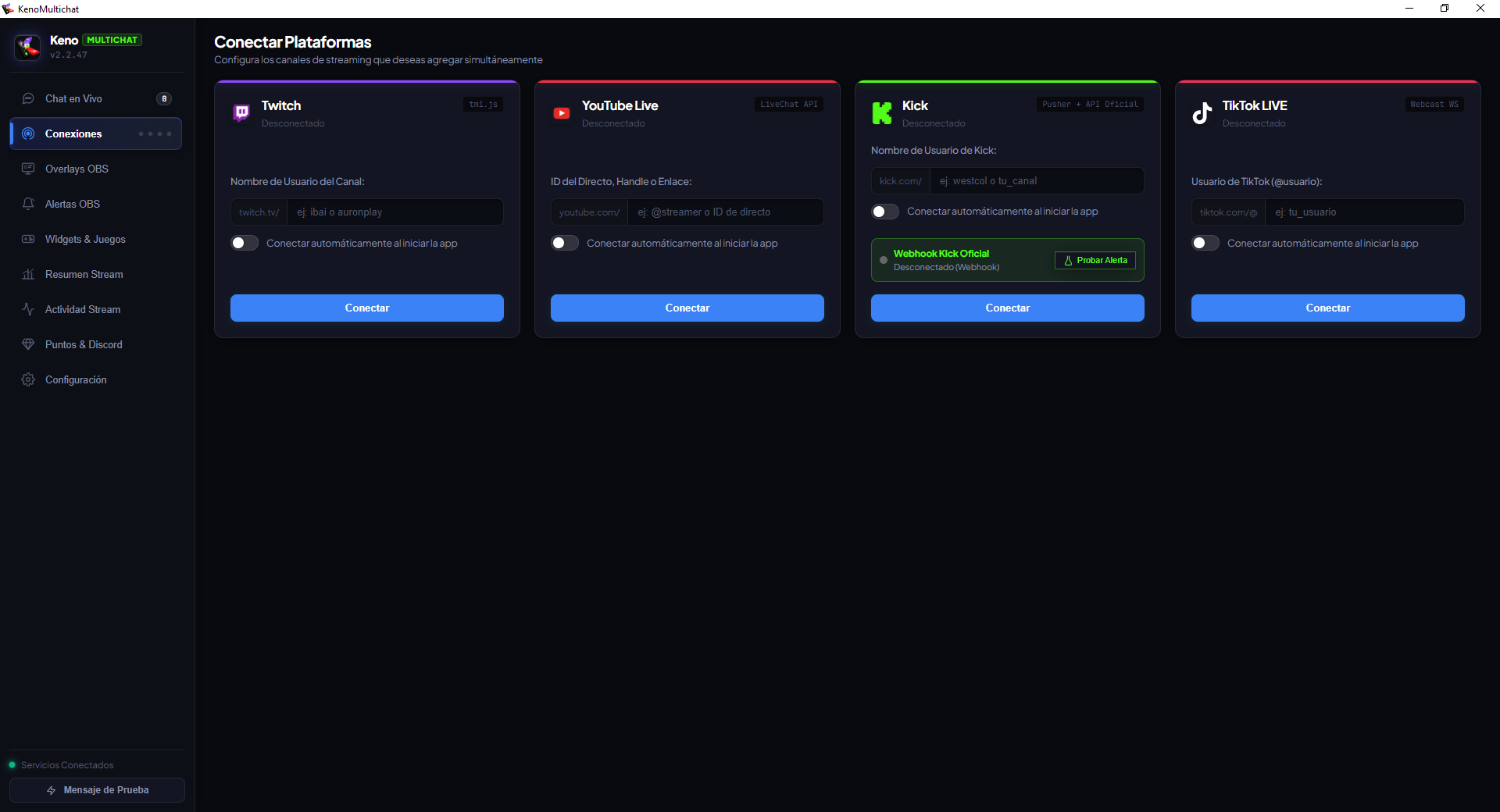Click the Servicios Conectados status text
The width and height of the screenshot is (1500, 812).
67,765
